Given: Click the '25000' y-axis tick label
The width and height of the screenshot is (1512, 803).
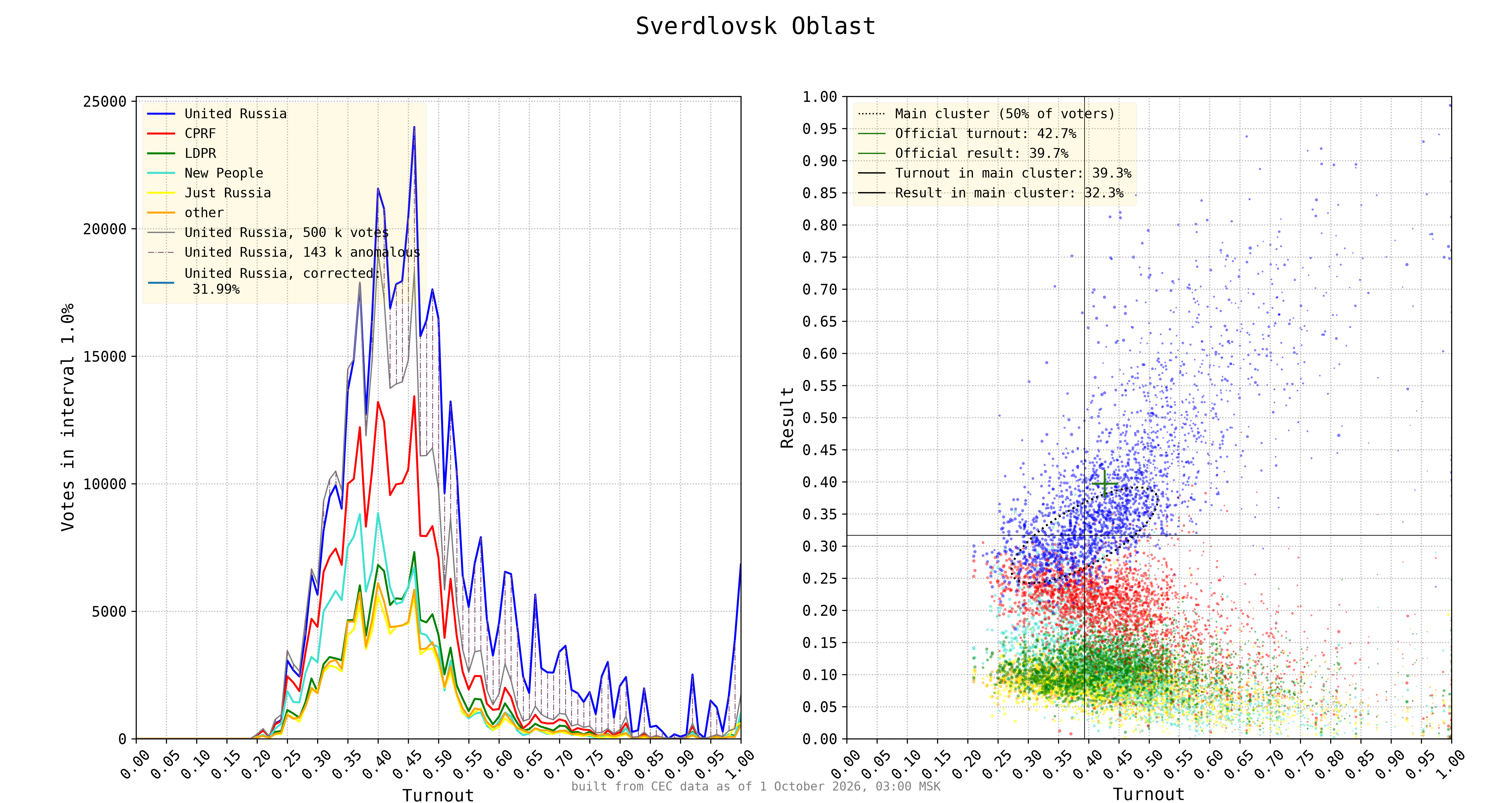Looking at the screenshot, I should pyautogui.click(x=105, y=101).
